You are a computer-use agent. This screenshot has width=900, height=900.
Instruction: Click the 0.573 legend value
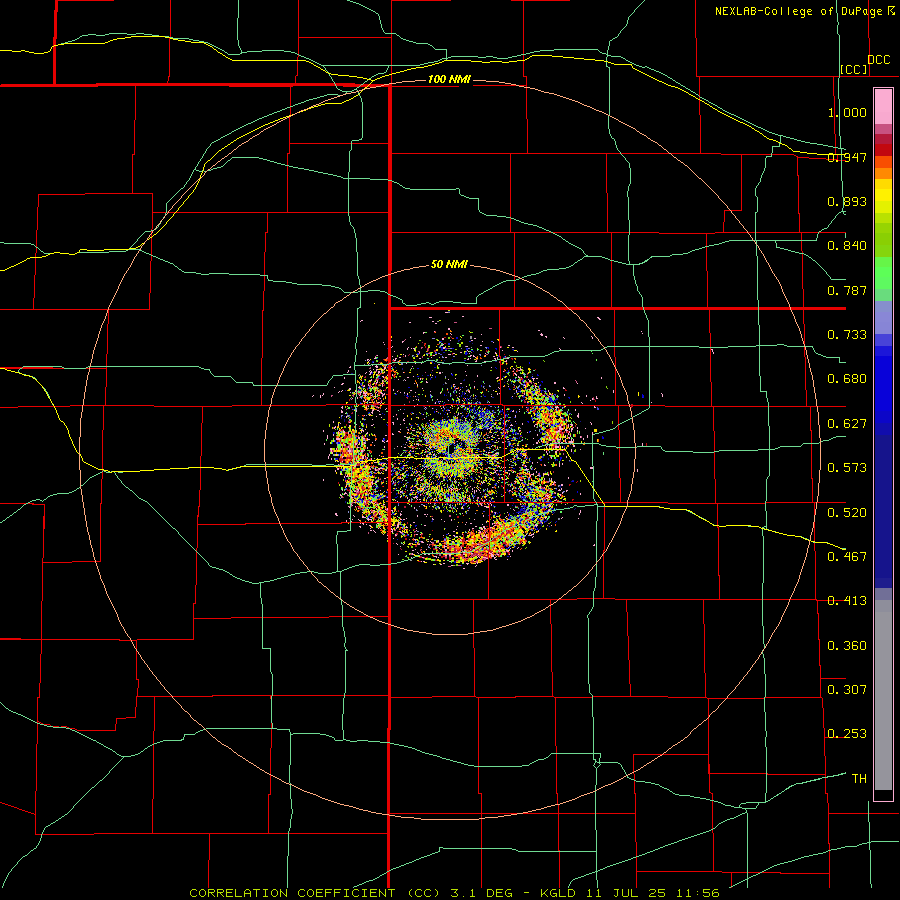(847, 468)
